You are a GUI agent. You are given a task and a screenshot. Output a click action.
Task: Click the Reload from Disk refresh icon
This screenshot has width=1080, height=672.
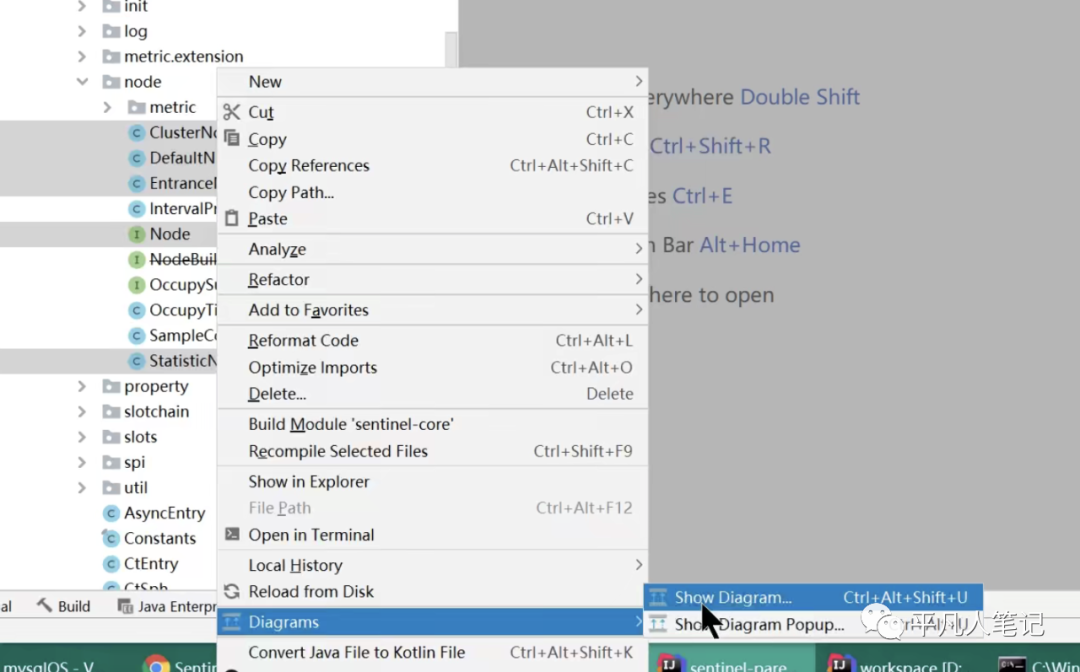tap(232, 591)
